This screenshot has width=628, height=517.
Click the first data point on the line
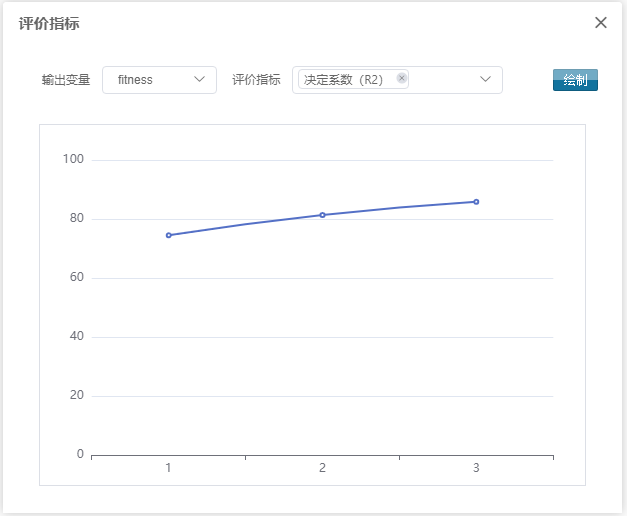click(169, 235)
